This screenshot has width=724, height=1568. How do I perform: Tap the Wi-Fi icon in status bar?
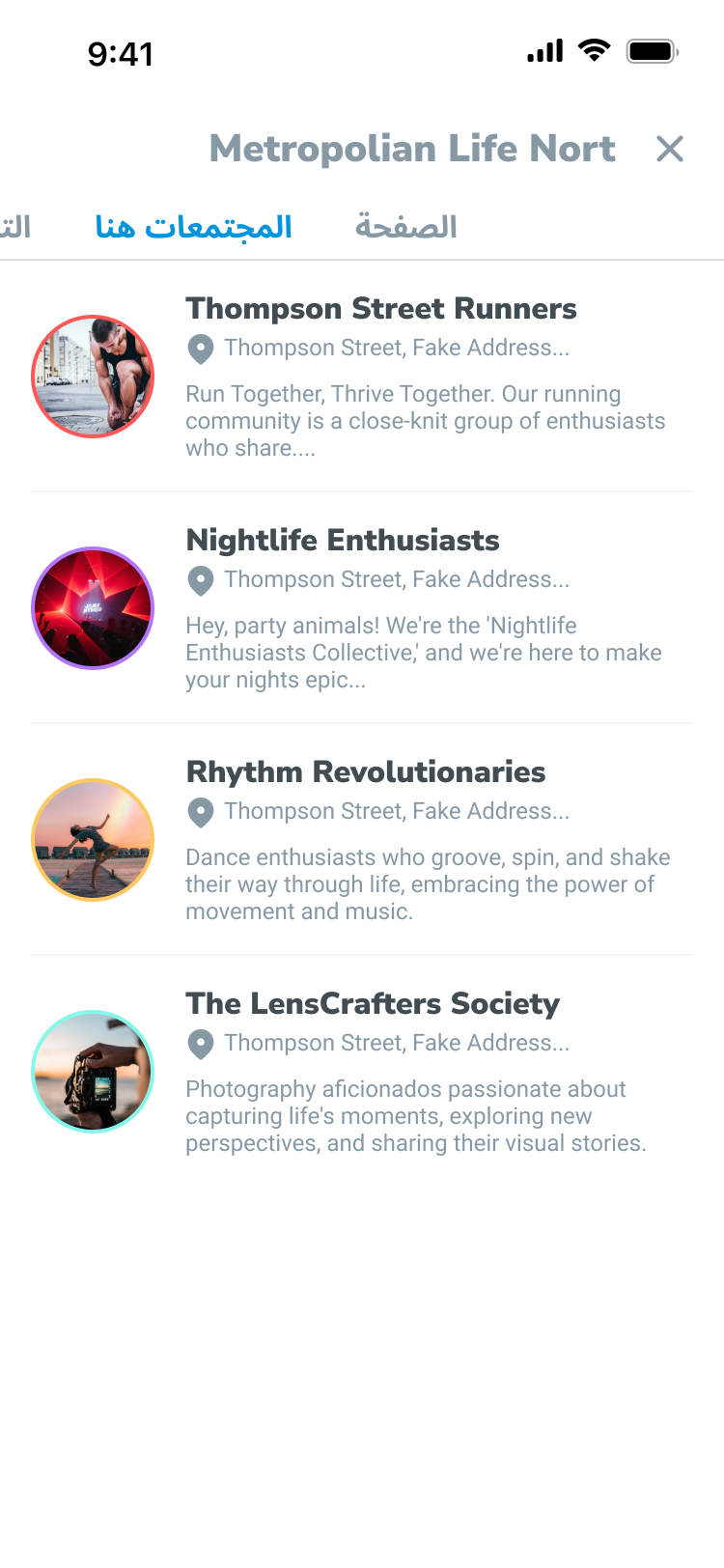coord(595,50)
